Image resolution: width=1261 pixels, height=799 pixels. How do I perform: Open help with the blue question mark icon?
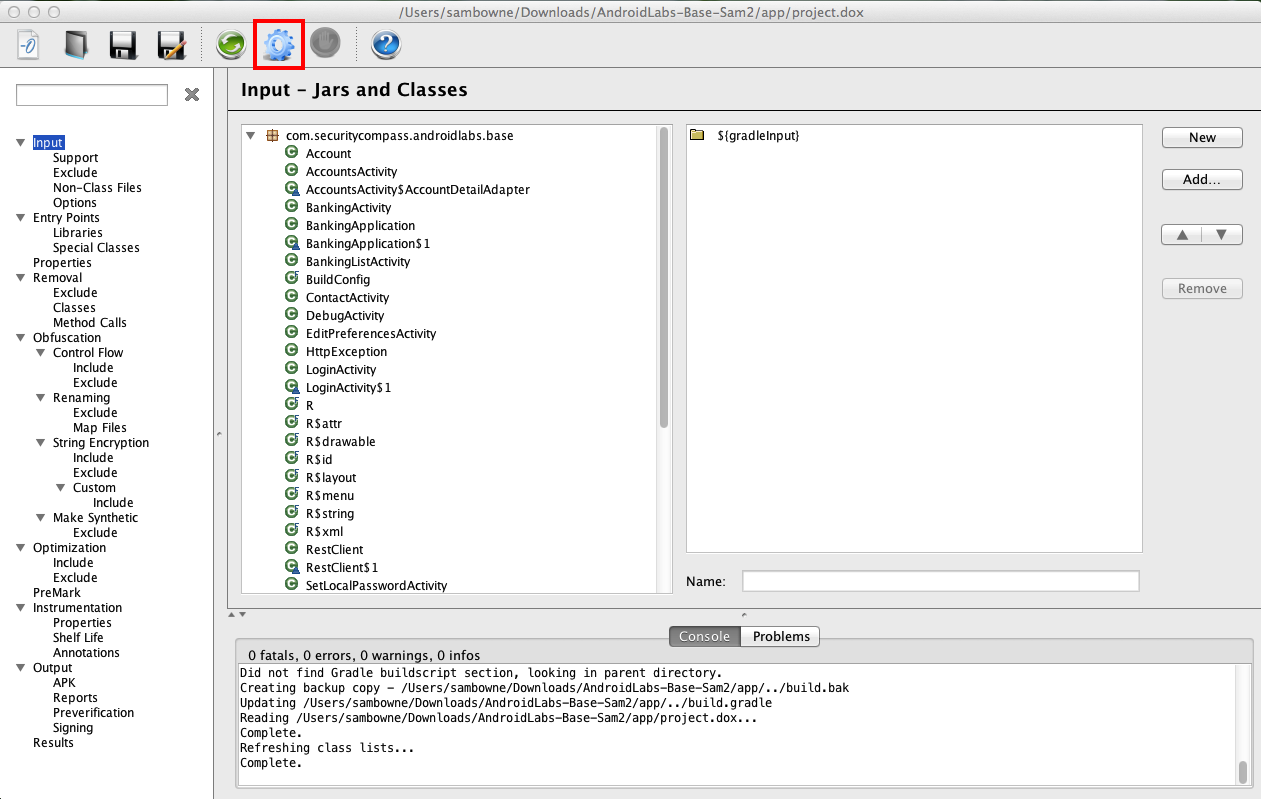click(386, 45)
